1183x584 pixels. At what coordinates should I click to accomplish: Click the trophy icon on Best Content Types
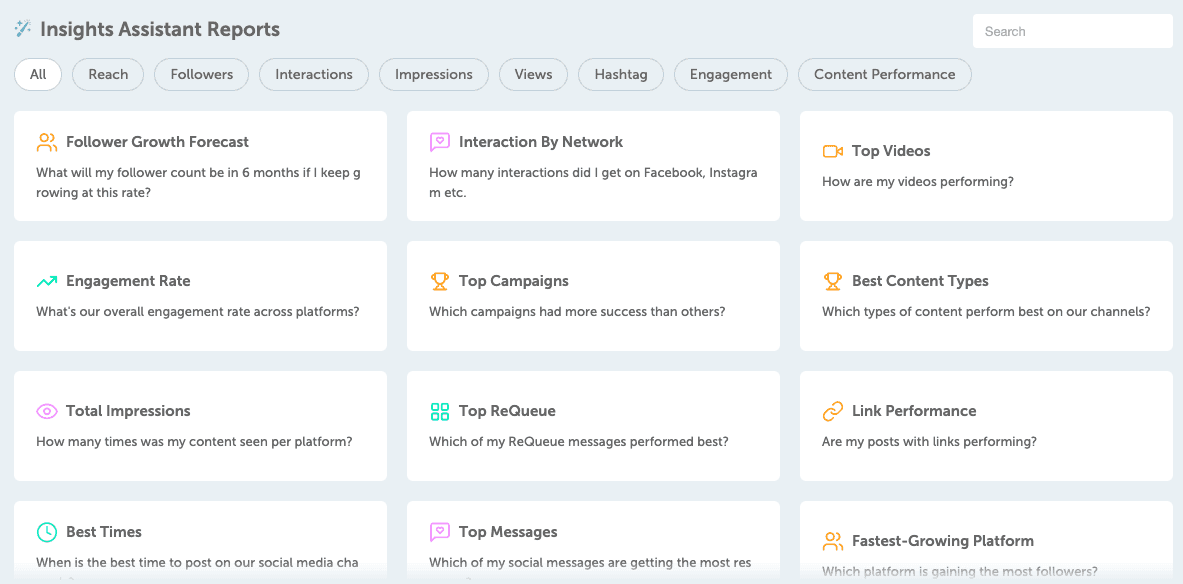[832, 281]
